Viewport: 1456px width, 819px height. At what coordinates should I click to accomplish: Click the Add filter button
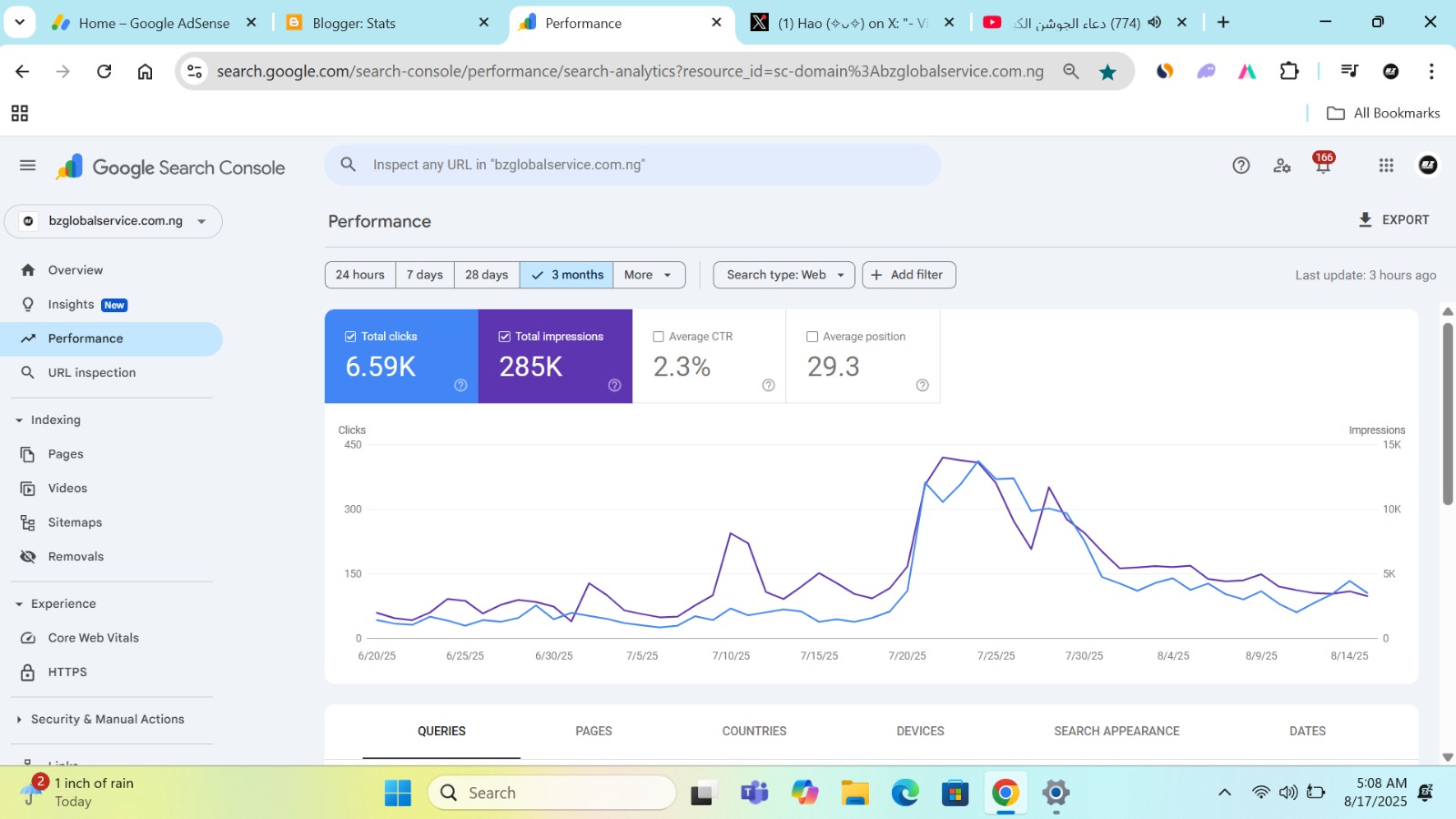pos(908,275)
